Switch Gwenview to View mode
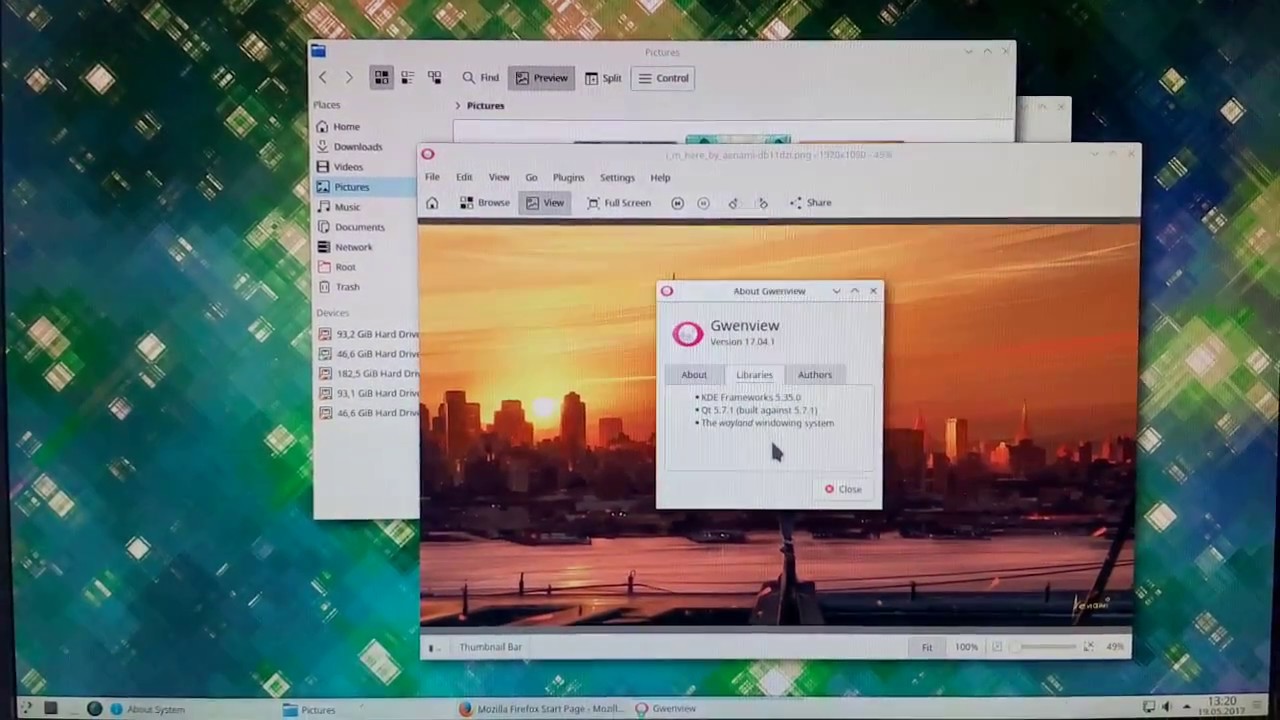 click(545, 203)
